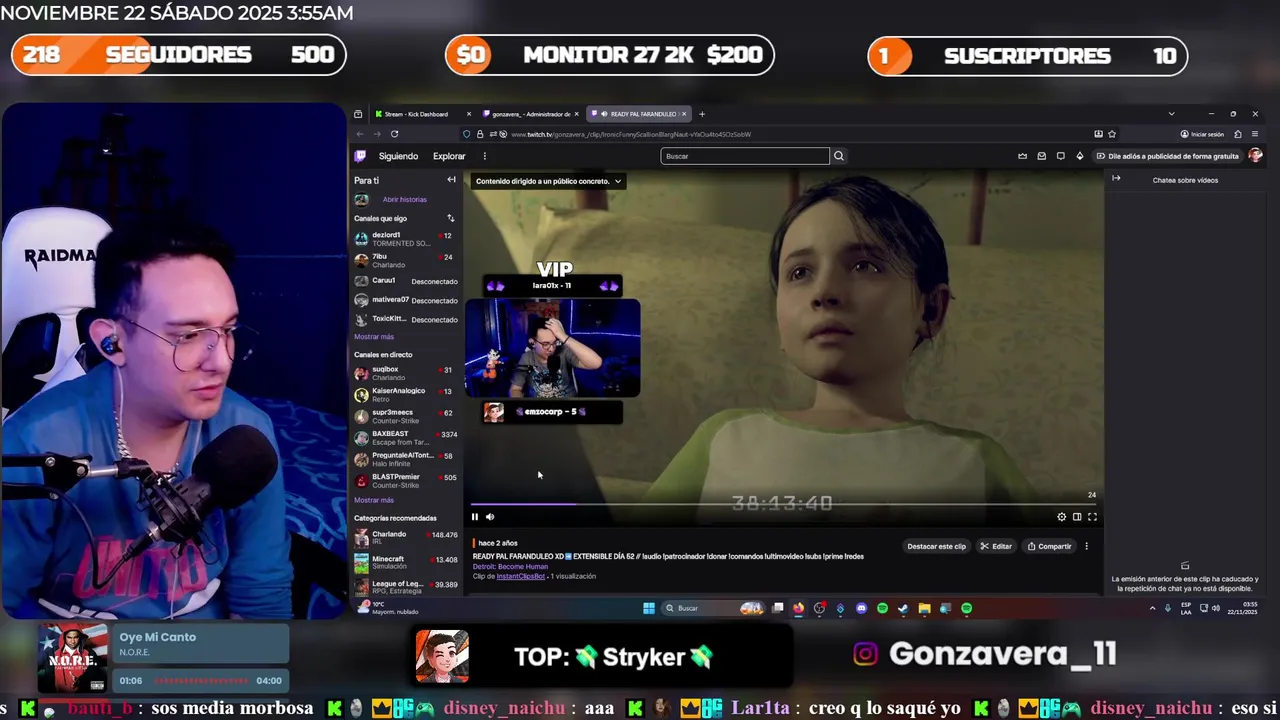Expand the 'Contenido dirigido a un público concreto' dropdown
Screen dimensions: 1280x720
point(548,181)
